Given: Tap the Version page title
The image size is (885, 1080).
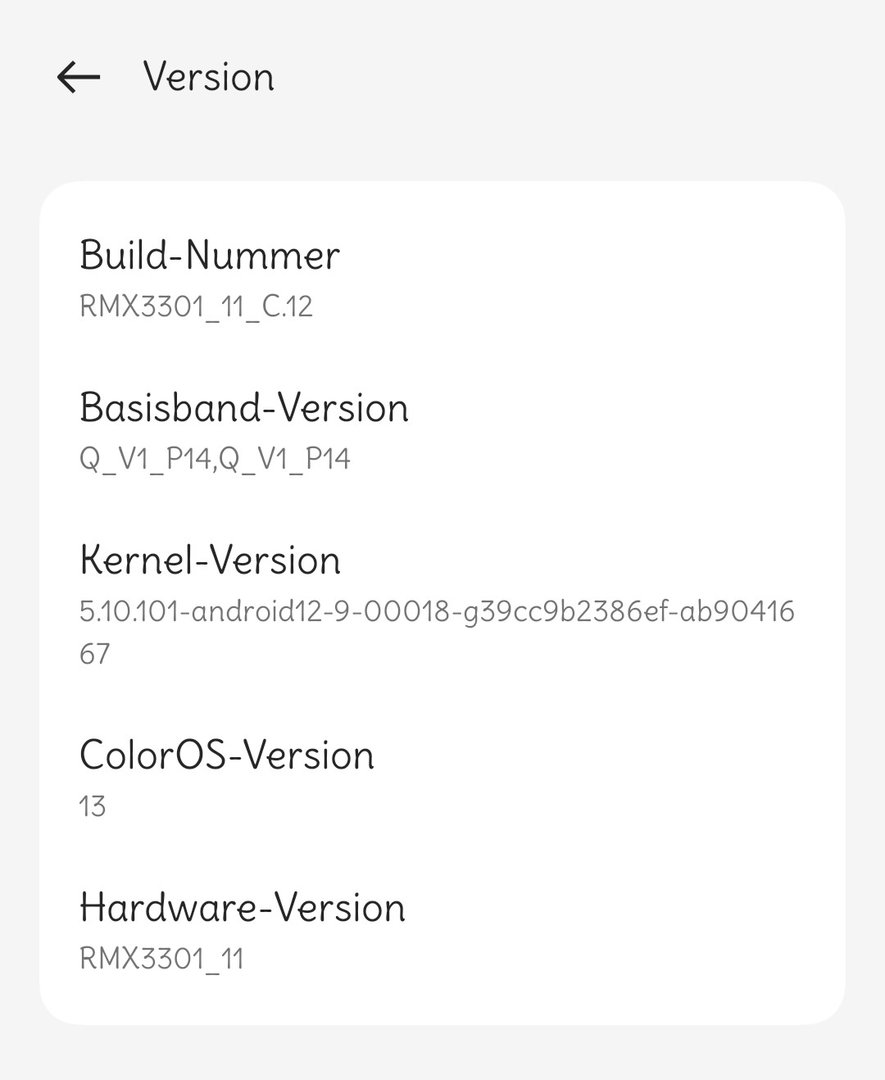Looking at the screenshot, I should (x=208, y=77).
